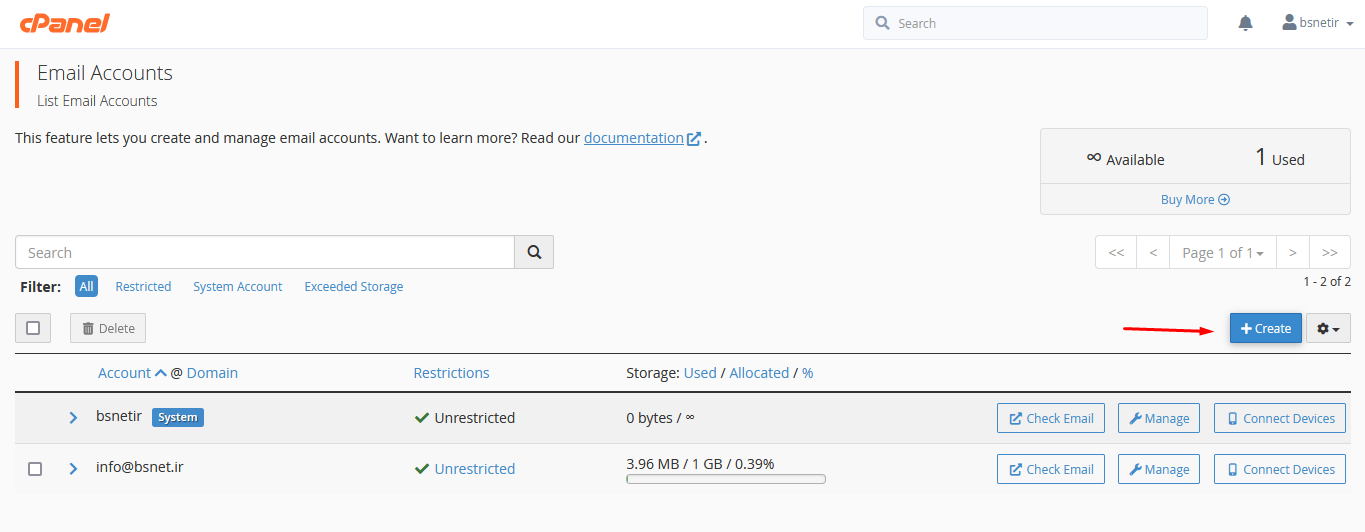Click the 1 - 2 of 2 count text
1365x532 pixels.
click(1327, 282)
